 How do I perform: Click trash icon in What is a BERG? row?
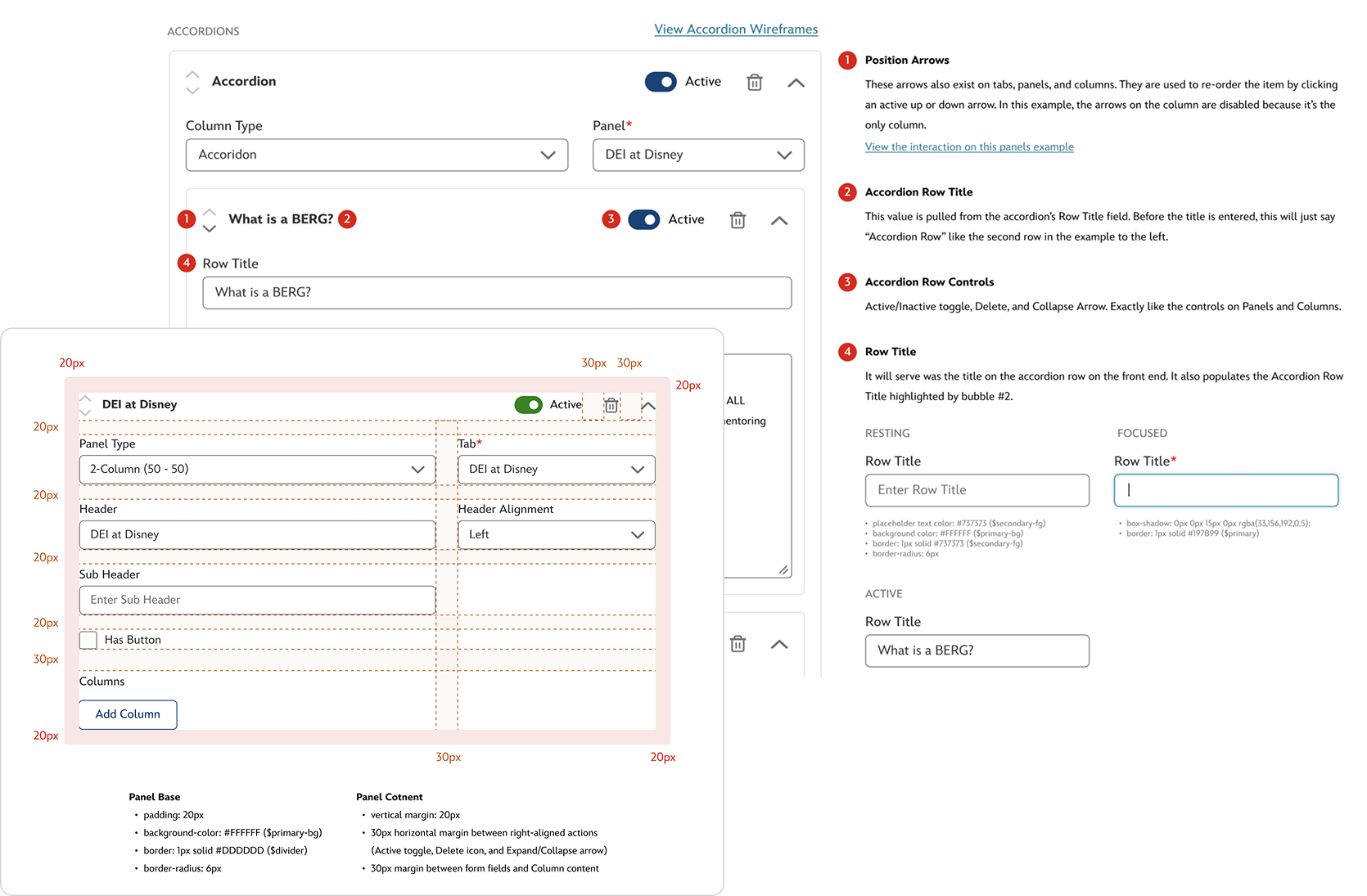pos(738,220)
